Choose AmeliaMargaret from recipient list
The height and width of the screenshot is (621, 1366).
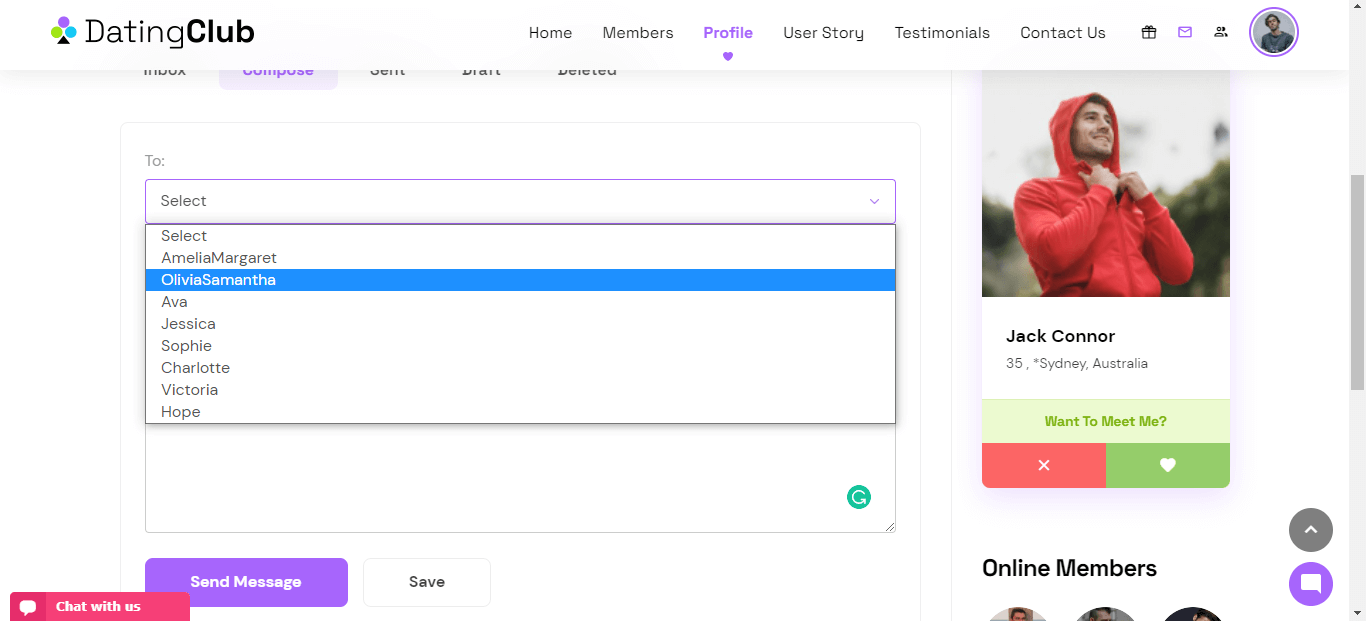click(520, 258)
